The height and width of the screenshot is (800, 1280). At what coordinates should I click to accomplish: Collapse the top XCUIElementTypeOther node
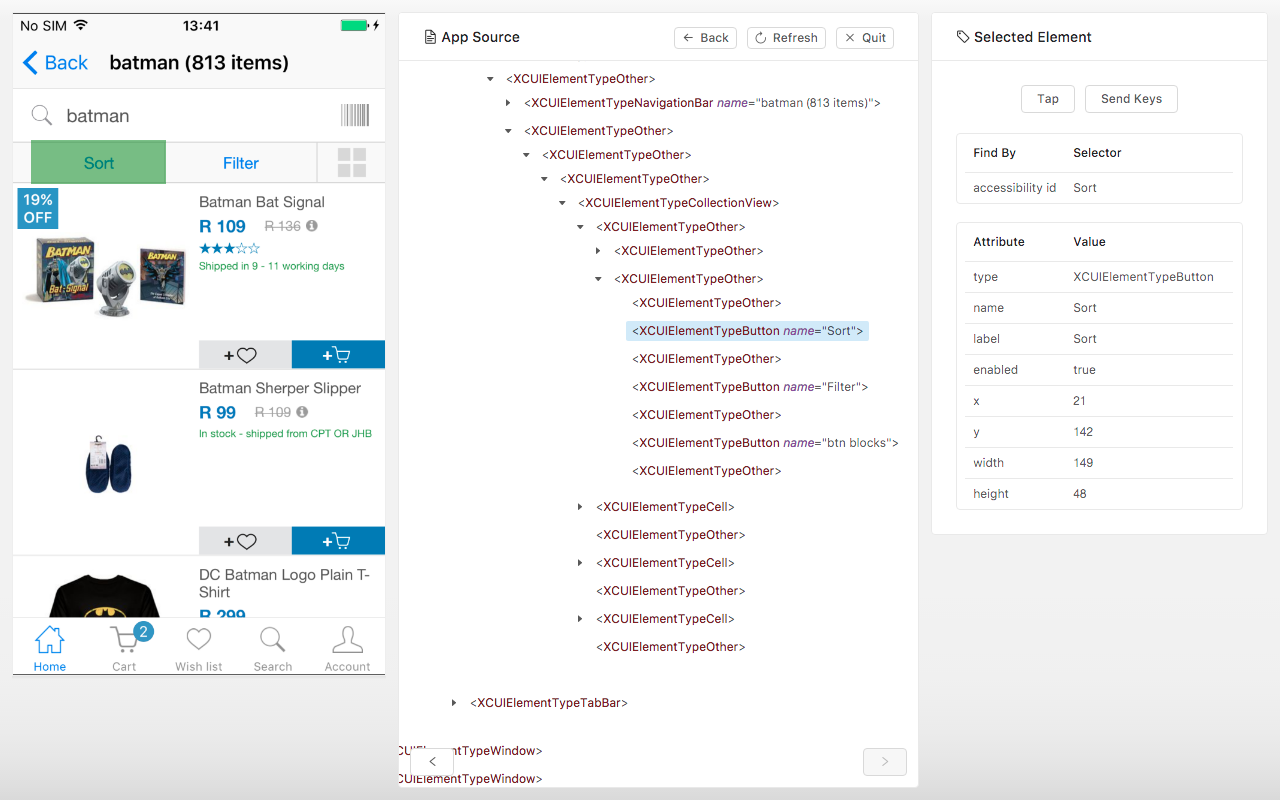click(x=490, y=79)
